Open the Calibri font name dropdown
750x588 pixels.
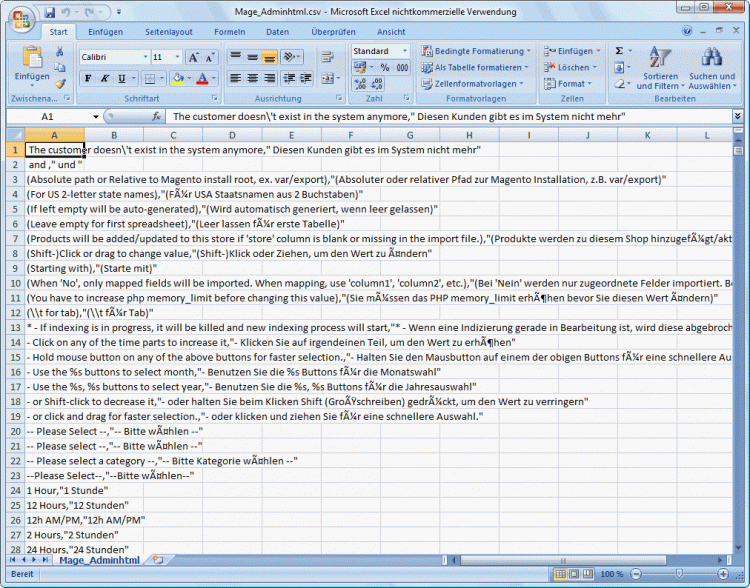(144, 57)
